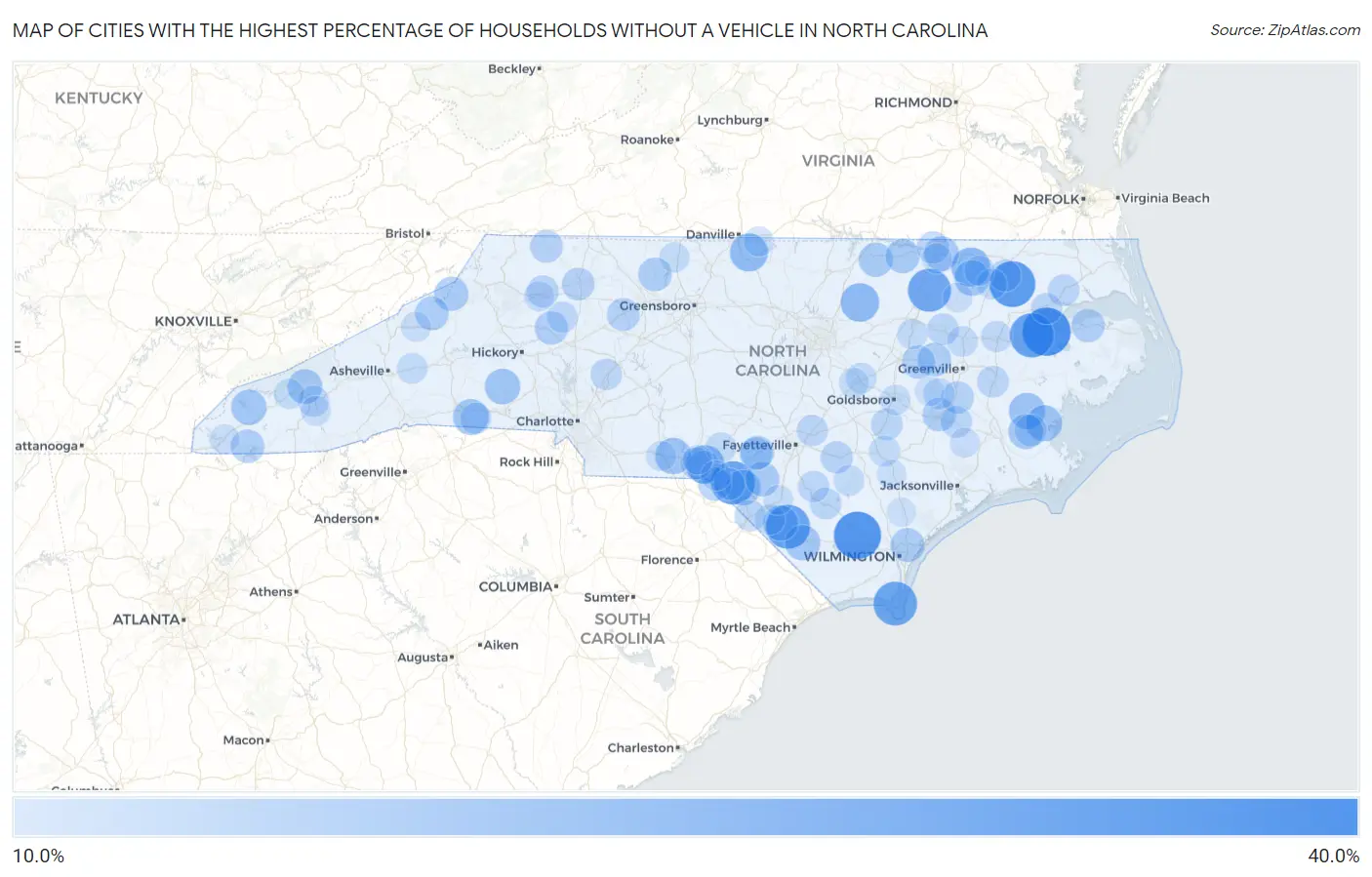The height and width of the screenshot is (877, 1372).
Task: Click the map title heading text
Action: (x=500, y=30)
